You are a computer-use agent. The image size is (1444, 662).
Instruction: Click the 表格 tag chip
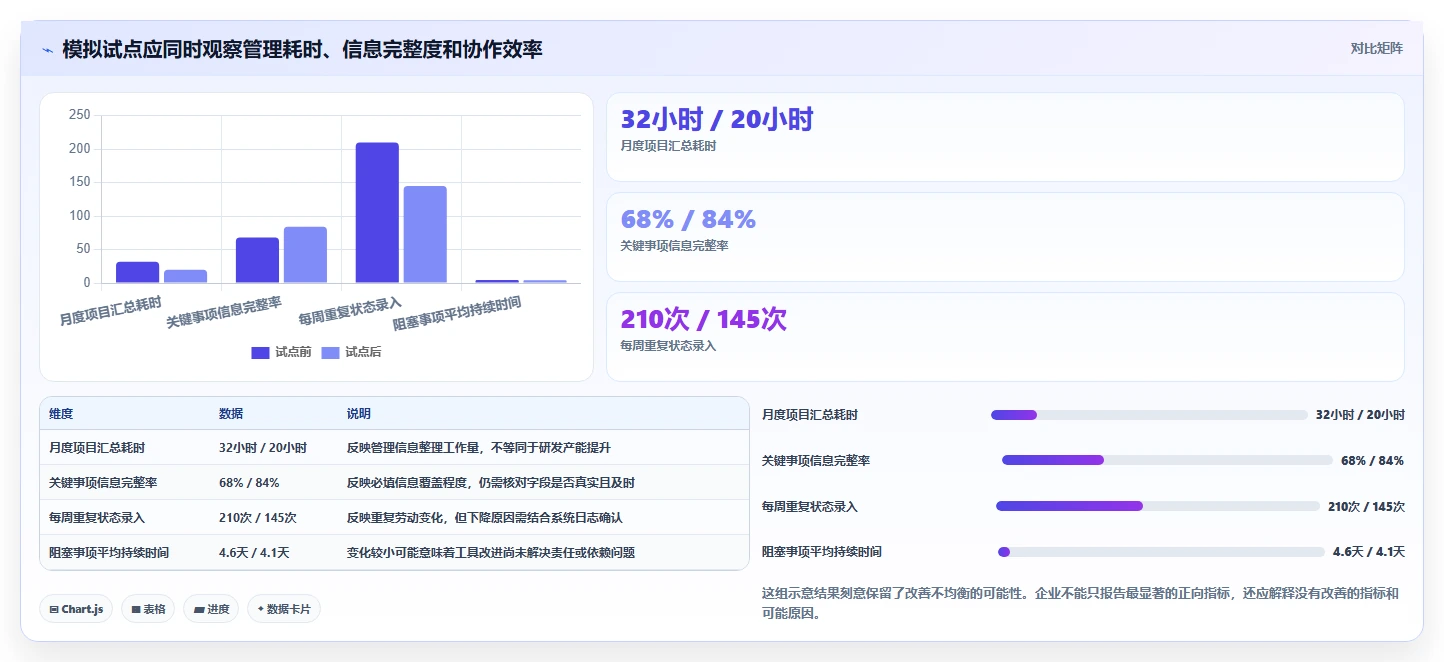coord(148,609)
